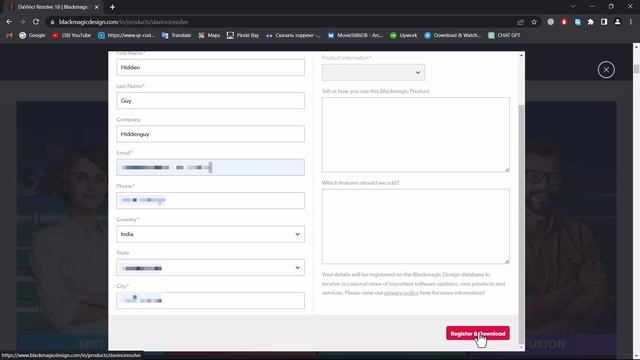Open the Country dropdown showing India
The width and height of the screenshot is (640, 360).
210,234
